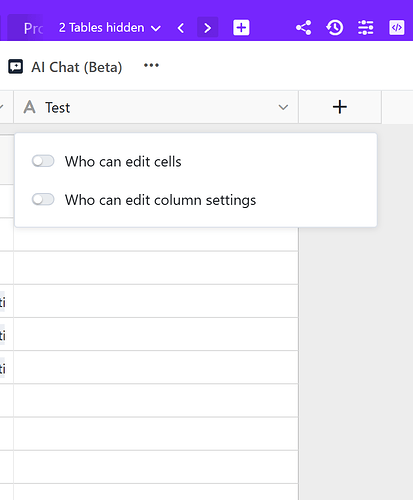Go to next table using right chevron

pos(207,28)
